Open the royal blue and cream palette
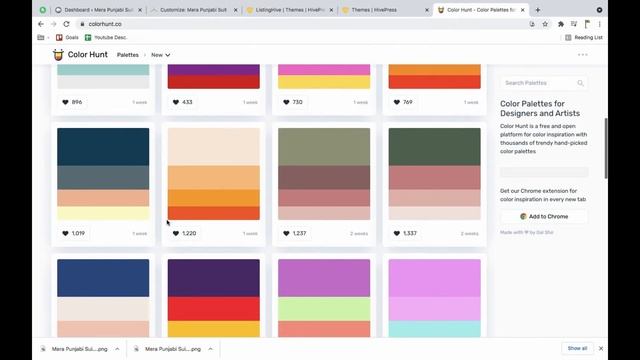 [103, 298]
